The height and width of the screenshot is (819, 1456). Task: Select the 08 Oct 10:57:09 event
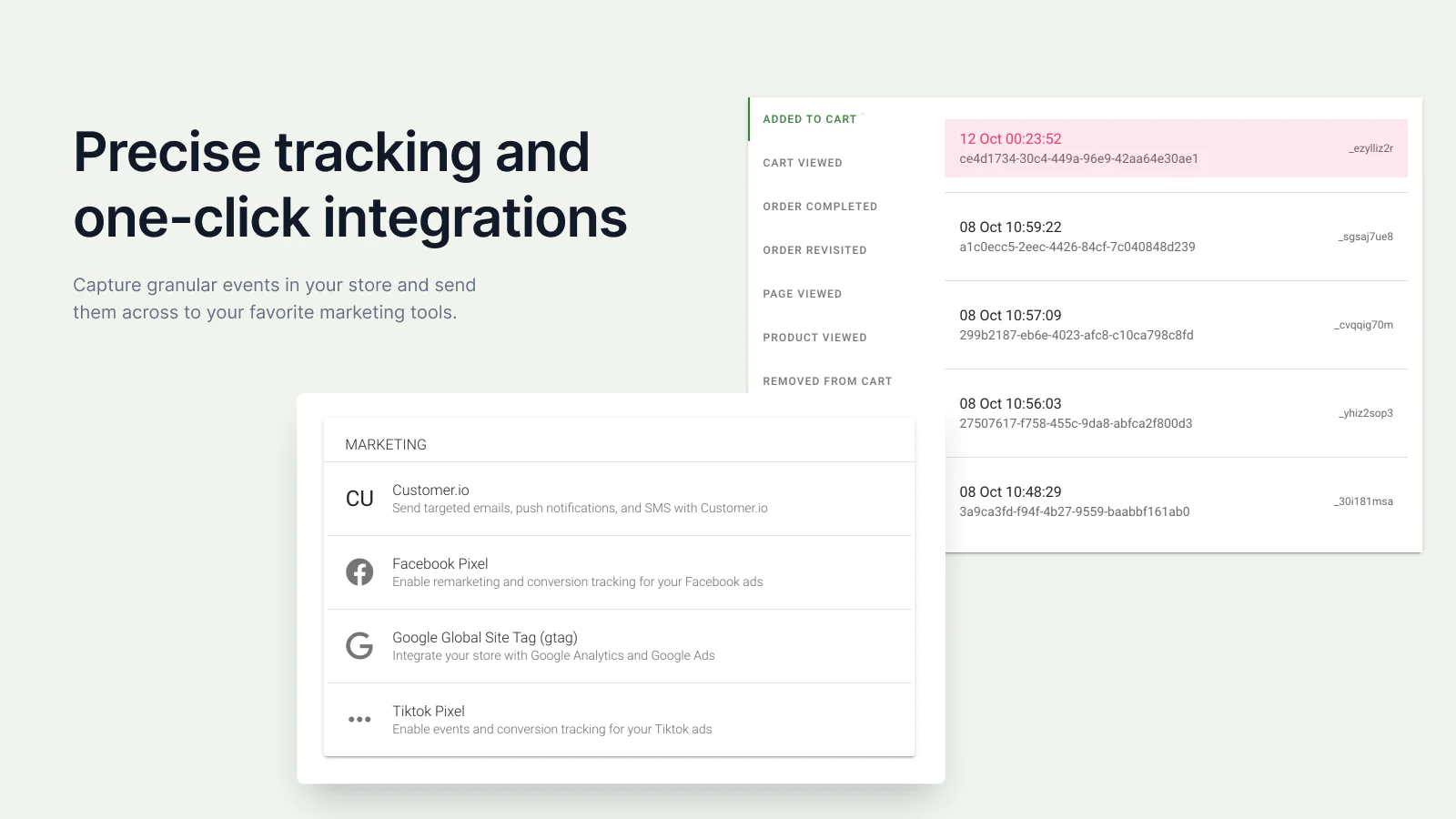pyautogui.click(x=1176, y=325)
